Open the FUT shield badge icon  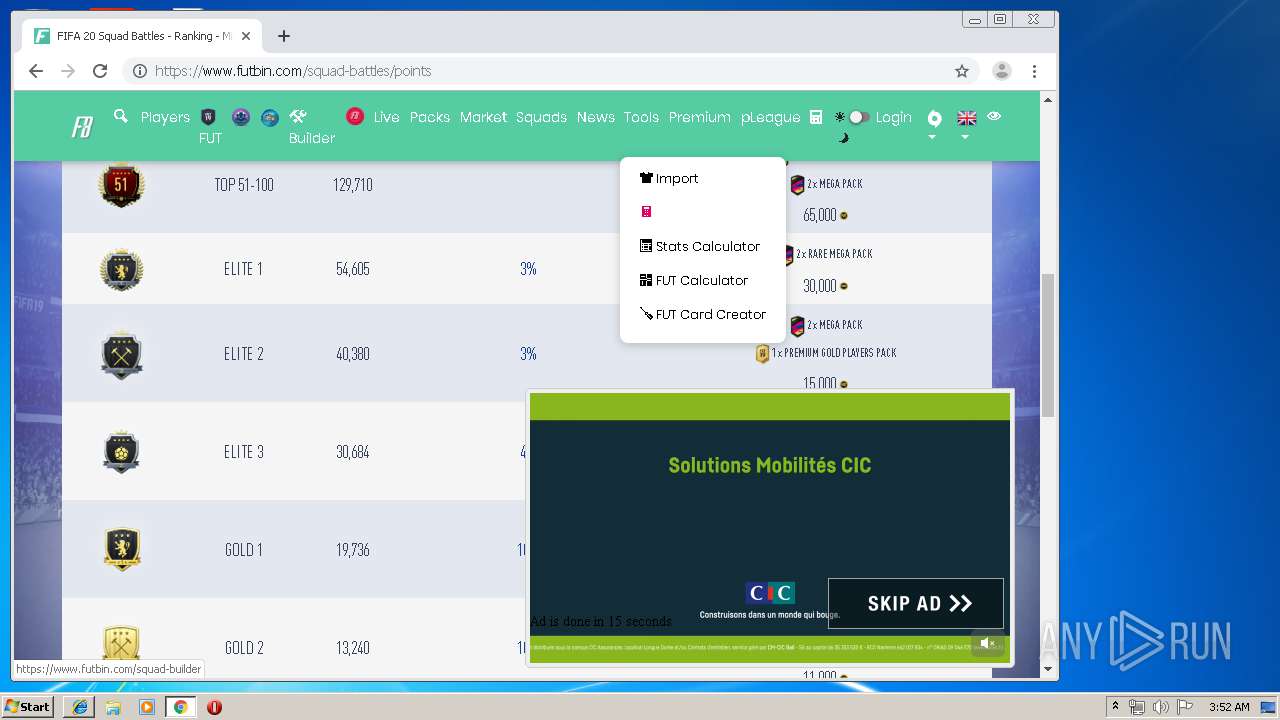click(208, 117)
